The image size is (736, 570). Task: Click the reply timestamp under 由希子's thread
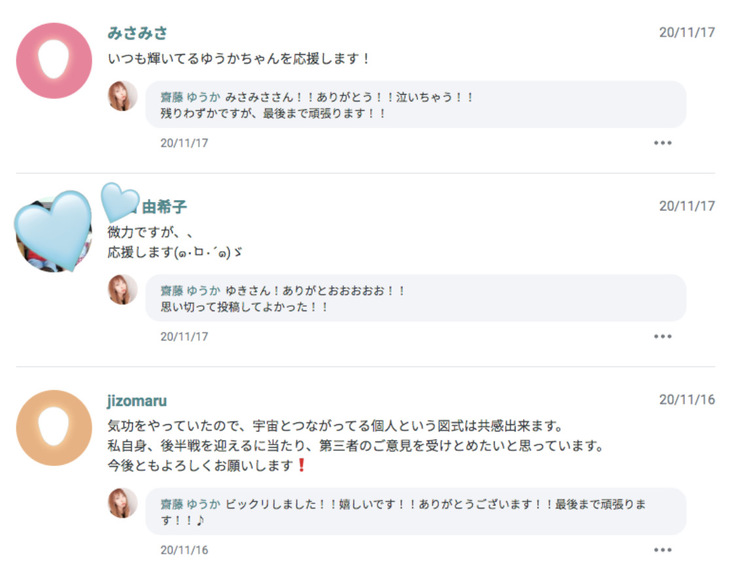pos(184,337)
